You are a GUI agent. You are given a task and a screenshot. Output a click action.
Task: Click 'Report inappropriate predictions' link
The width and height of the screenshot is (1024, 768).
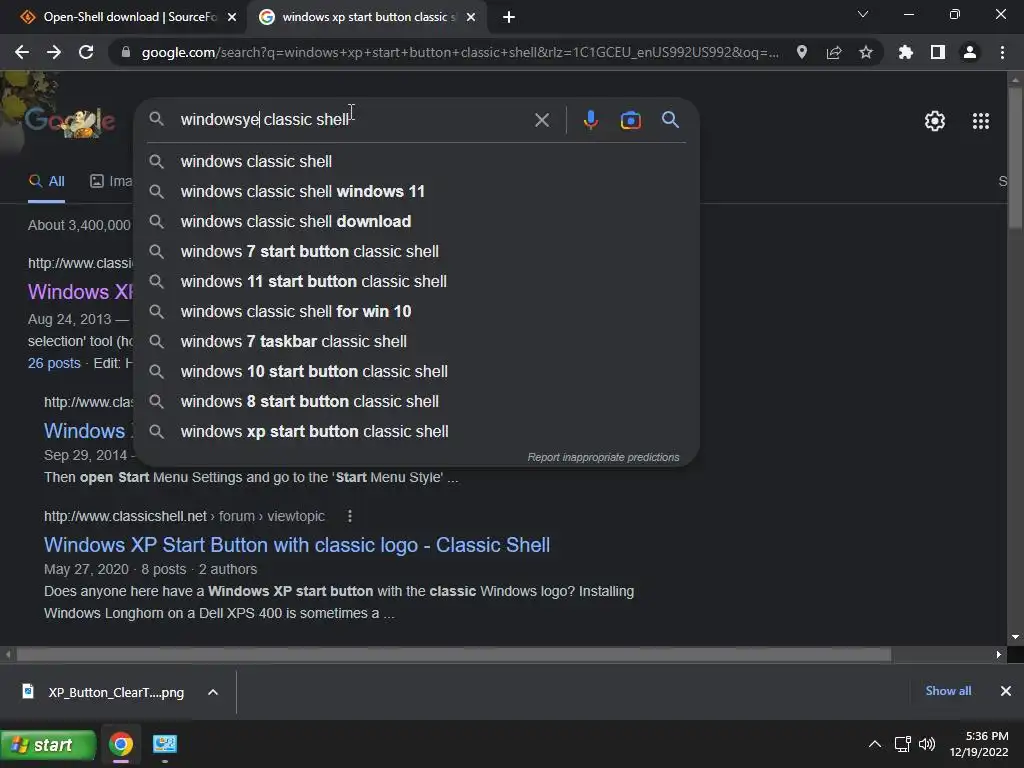(603, 457)
